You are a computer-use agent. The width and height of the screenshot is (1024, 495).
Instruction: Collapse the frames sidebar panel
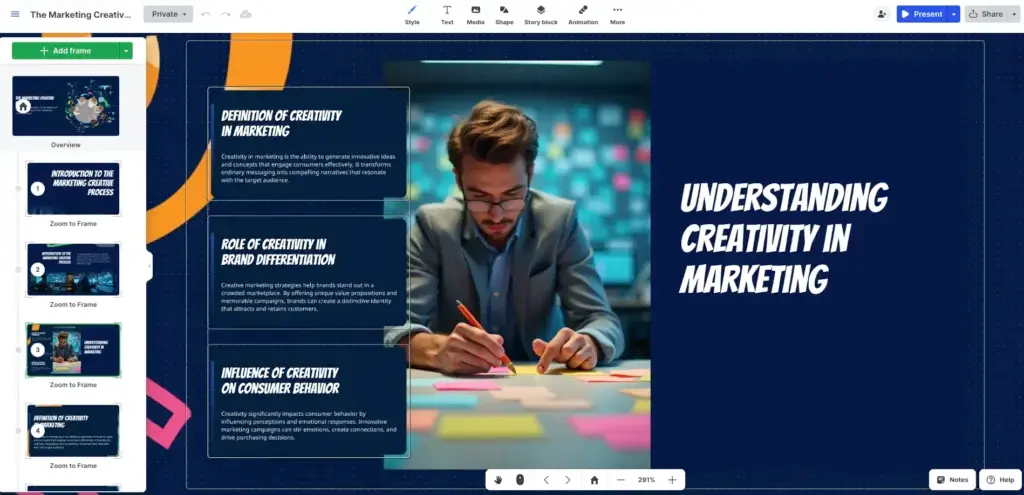coord(149,266)
